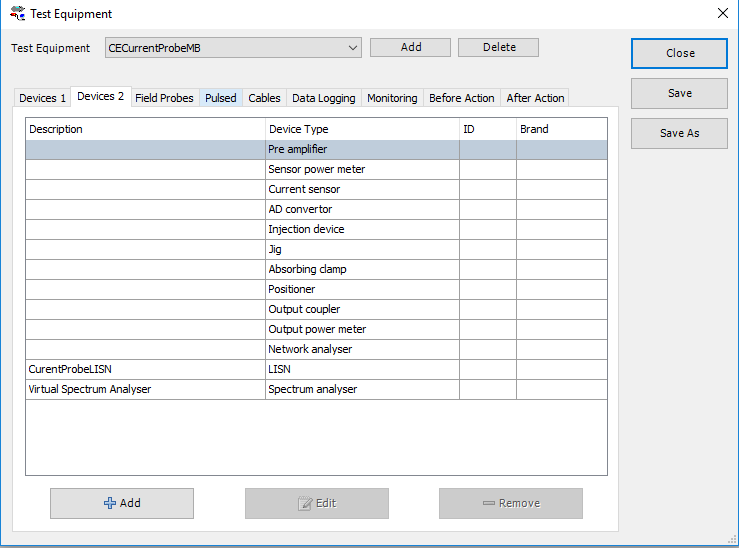
Task: Click the plus Add button below table
Action: pos(122,503)
